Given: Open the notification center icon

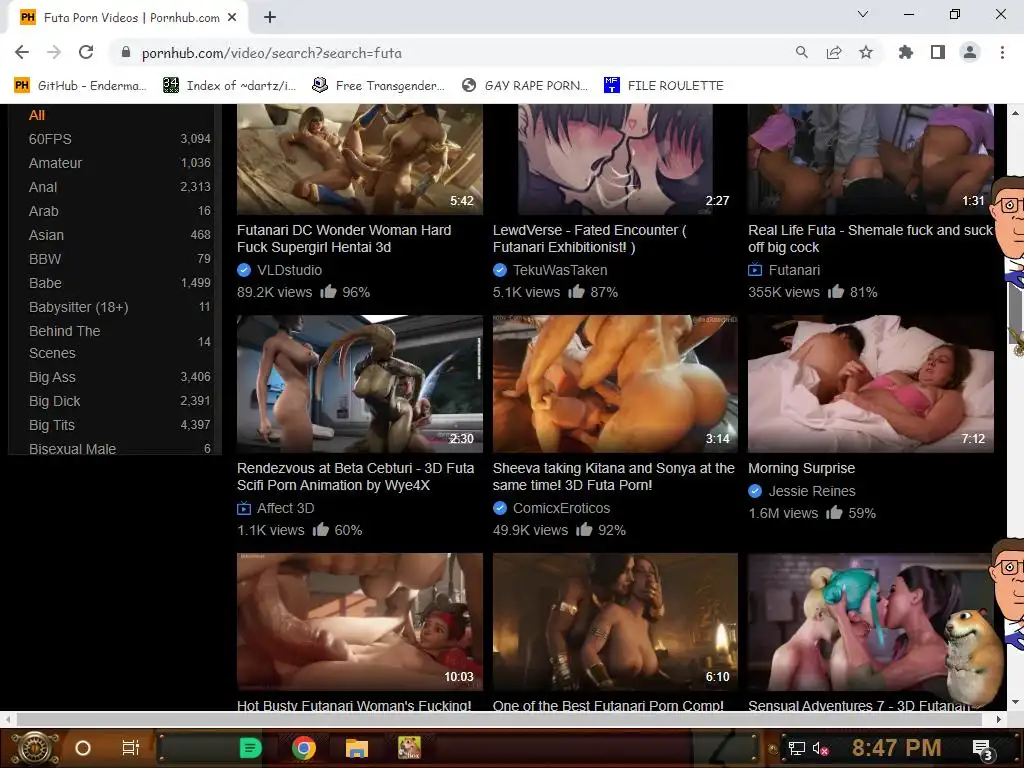Looking at the screenshot, I should point(982,749).
